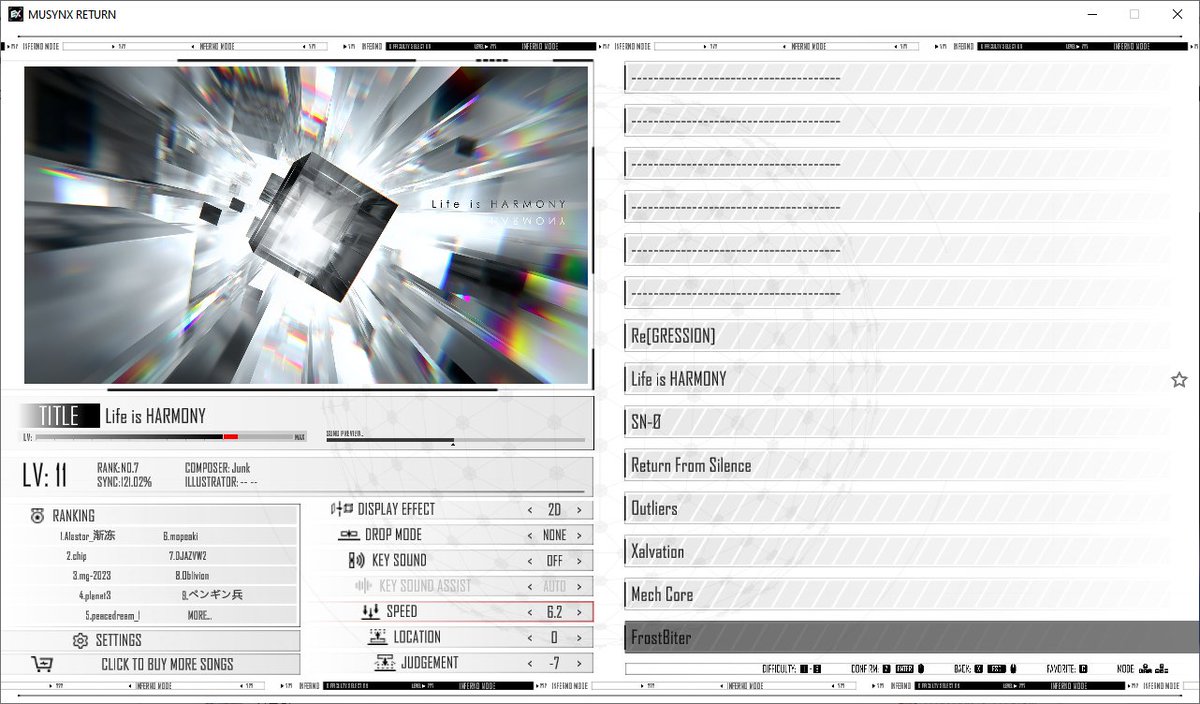Open MORE.. in the ranking list
The width and height of the screenshot is (1200, 704).
[199, 616]
